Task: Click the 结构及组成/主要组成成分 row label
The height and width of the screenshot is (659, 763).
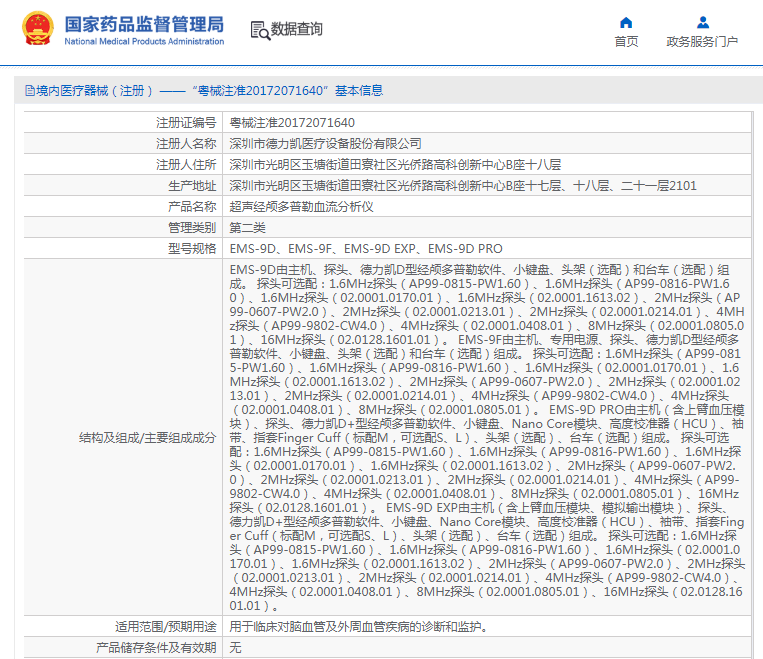Action: 147,438
